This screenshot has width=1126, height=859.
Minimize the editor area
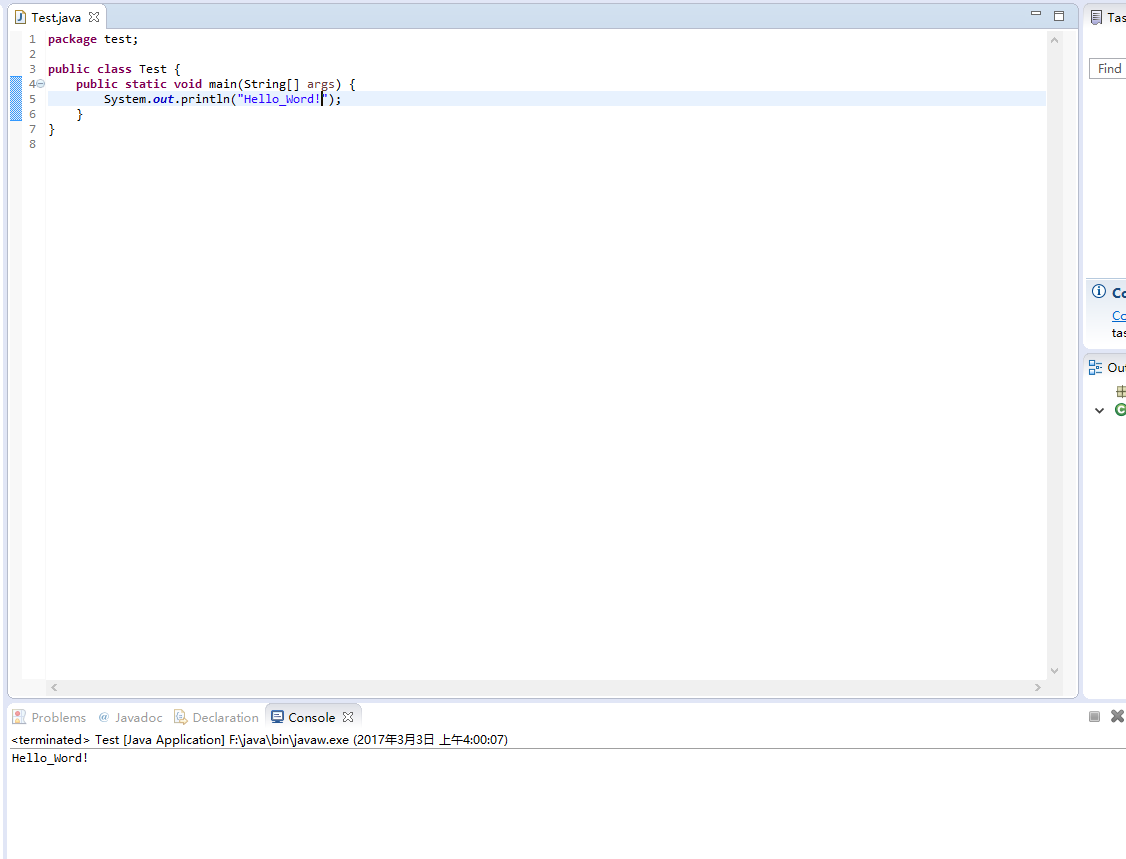click(1036, 15)
